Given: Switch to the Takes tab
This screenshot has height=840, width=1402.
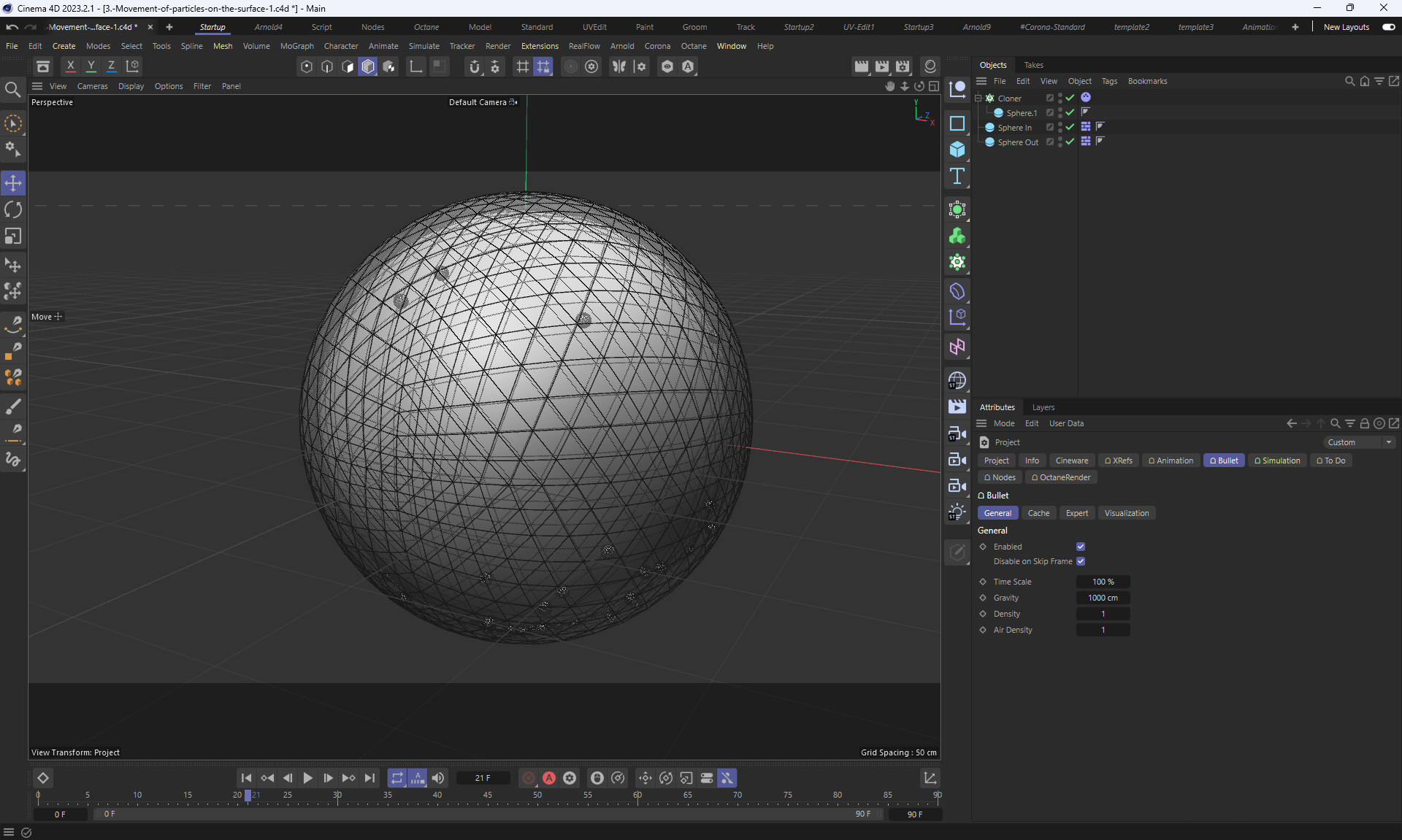Looking at the screenshot, I should (x=1033, y=65).
